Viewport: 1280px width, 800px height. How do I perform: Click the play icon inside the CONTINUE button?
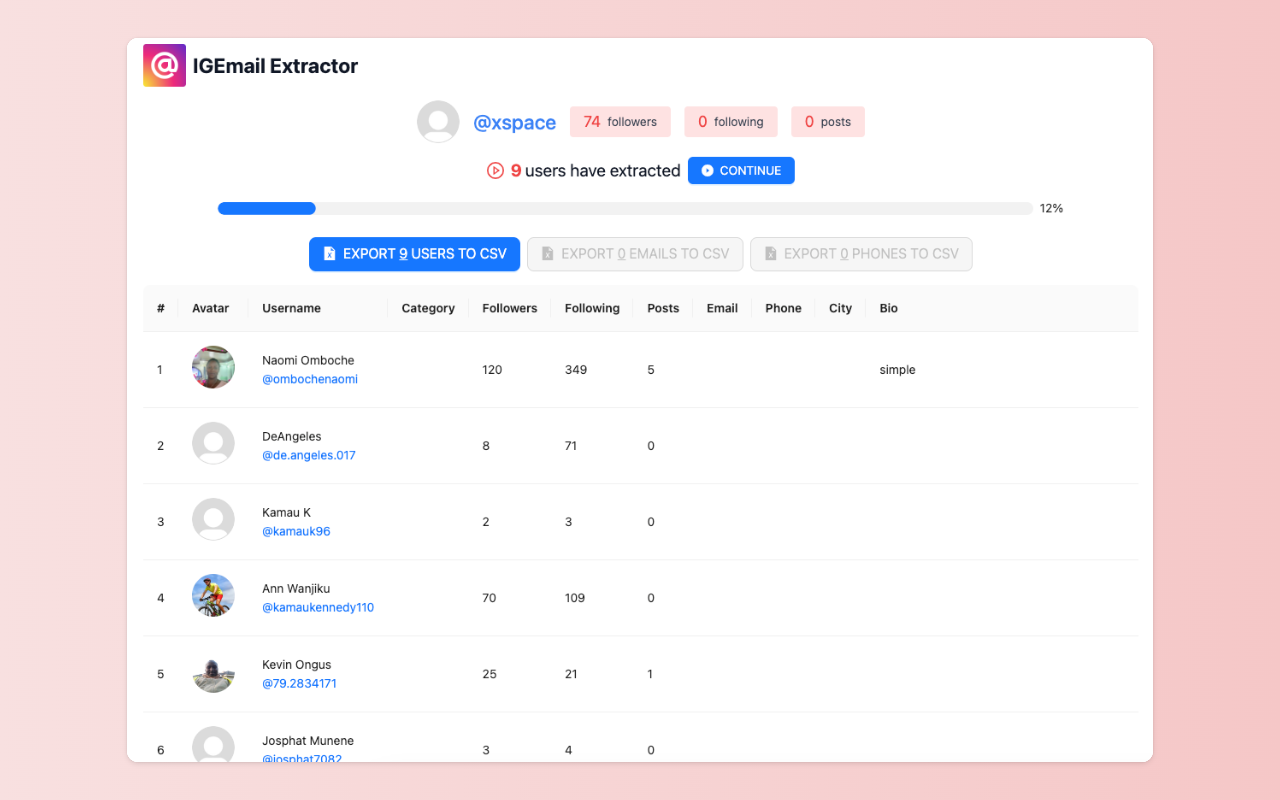[x=709, y=170]
